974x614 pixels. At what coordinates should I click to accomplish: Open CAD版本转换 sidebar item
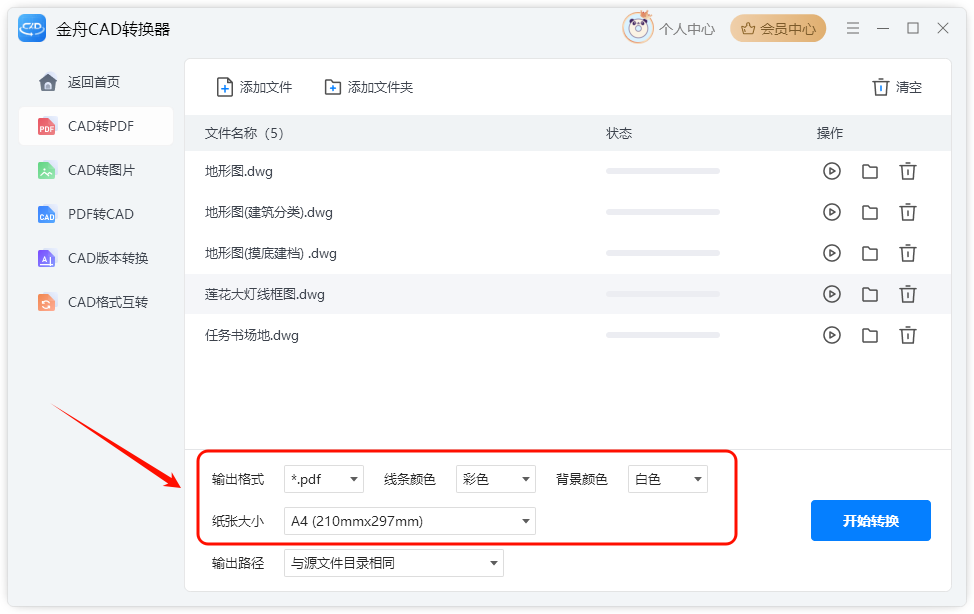click(96, 258)
